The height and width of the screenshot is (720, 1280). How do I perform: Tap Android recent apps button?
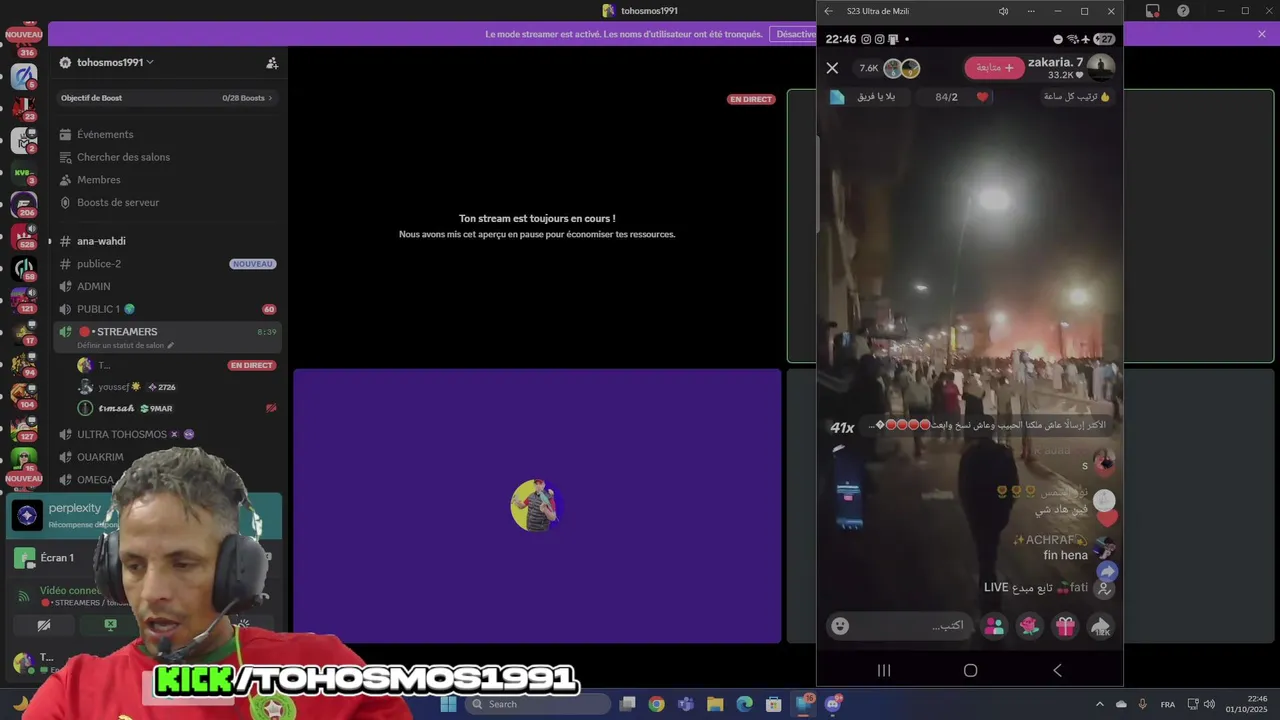(884, 670)
